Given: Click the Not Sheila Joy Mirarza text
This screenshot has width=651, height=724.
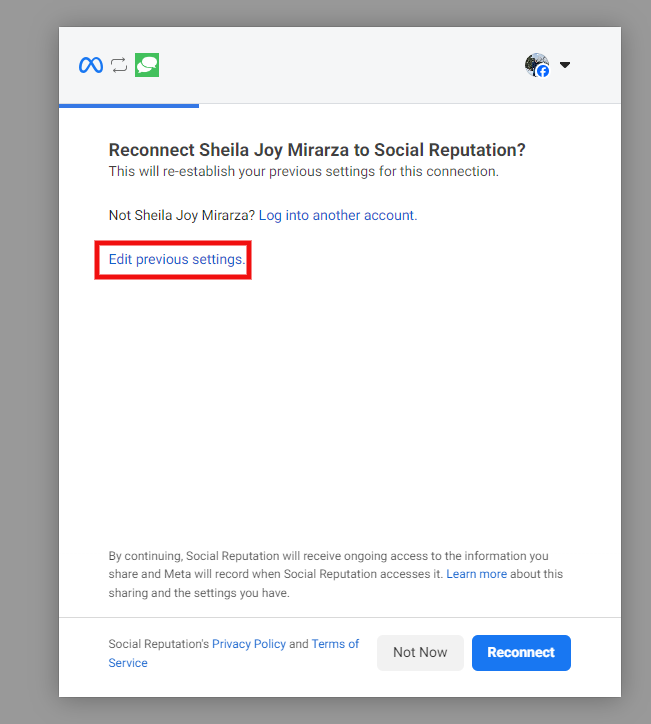Looking at the screenshot, I should [181, 215].
